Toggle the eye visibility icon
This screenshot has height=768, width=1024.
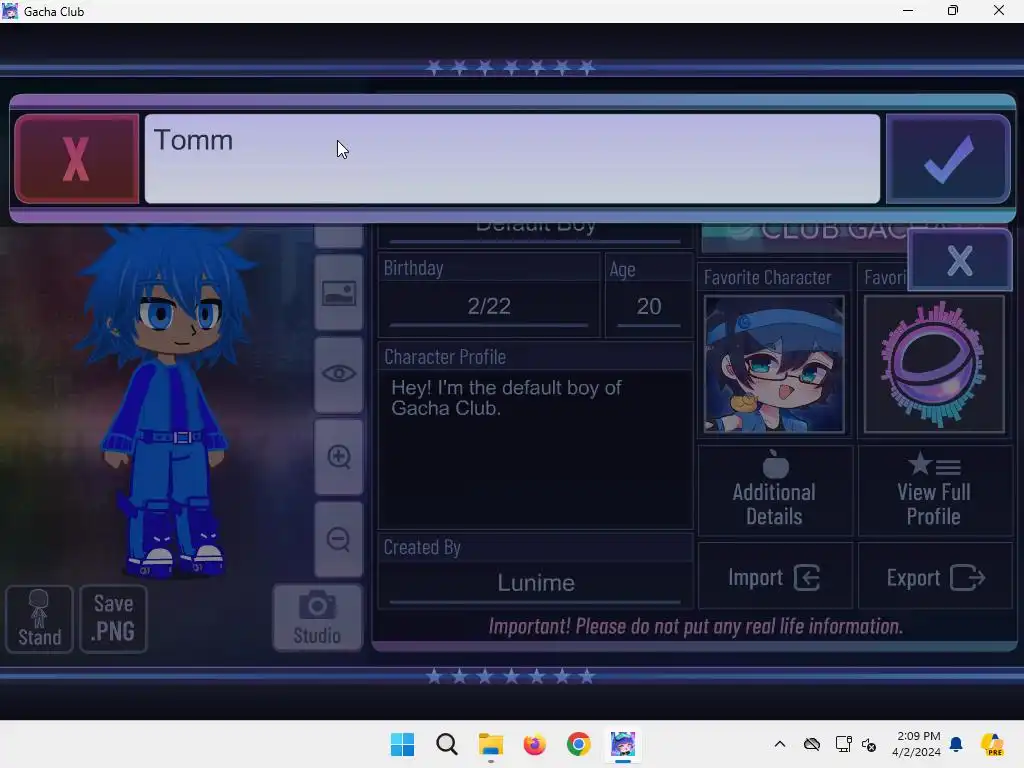[339, 374]
